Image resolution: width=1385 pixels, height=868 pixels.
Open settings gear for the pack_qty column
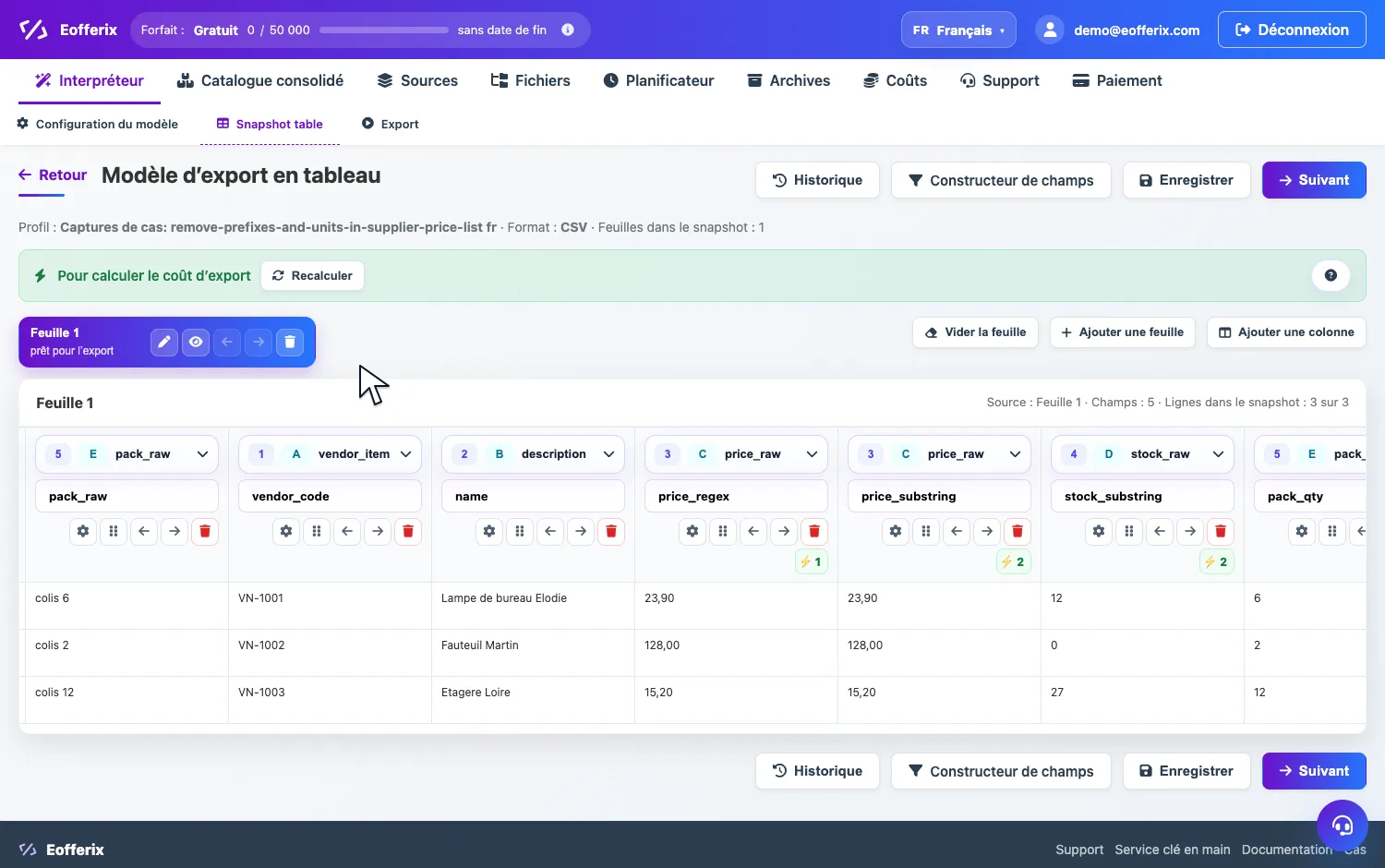click(1302, 531)
